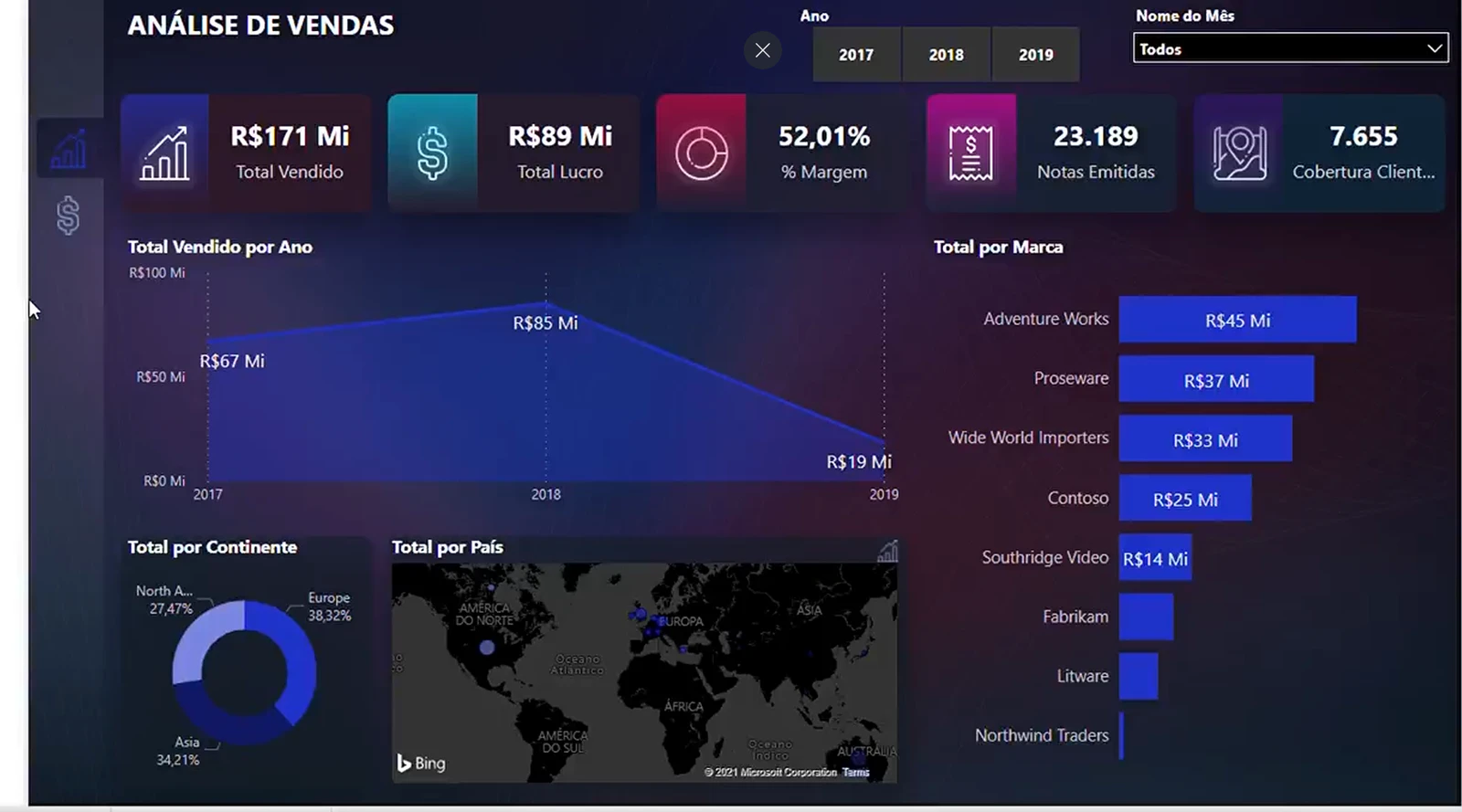
Task: Select the Southridge Video bar
Action: coord(1155,557)
